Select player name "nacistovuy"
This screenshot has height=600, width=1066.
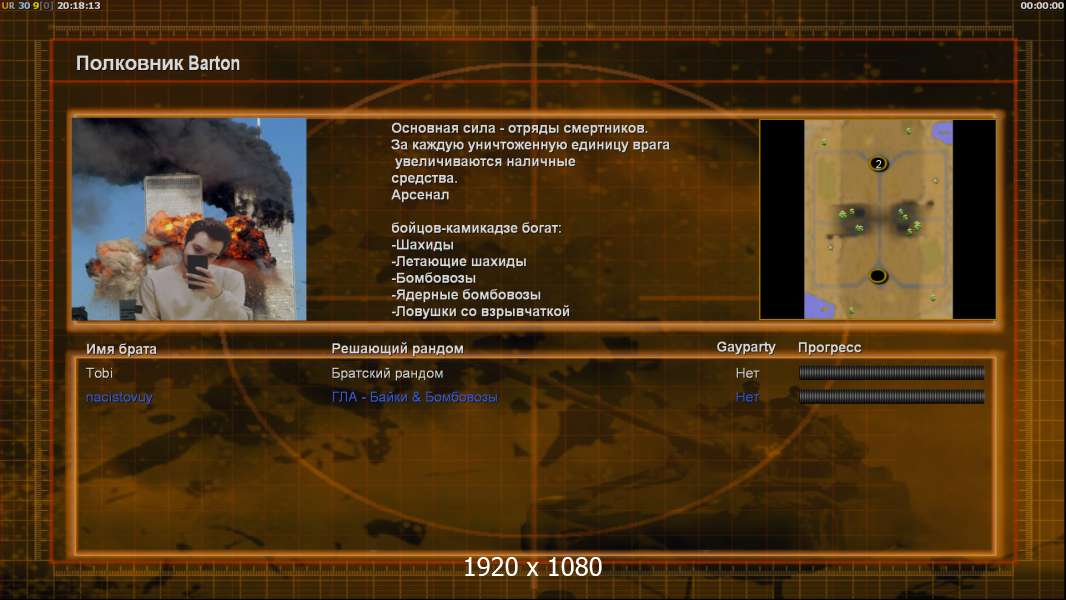[x=119, y=398]
